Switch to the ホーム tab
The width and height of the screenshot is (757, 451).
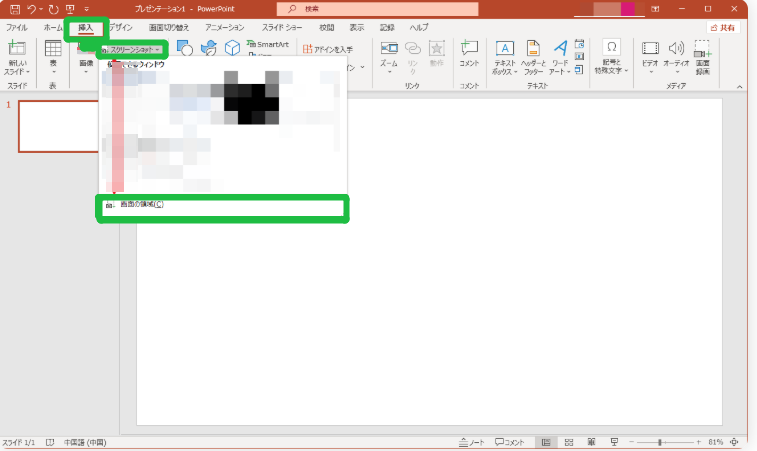click(53, 28)
